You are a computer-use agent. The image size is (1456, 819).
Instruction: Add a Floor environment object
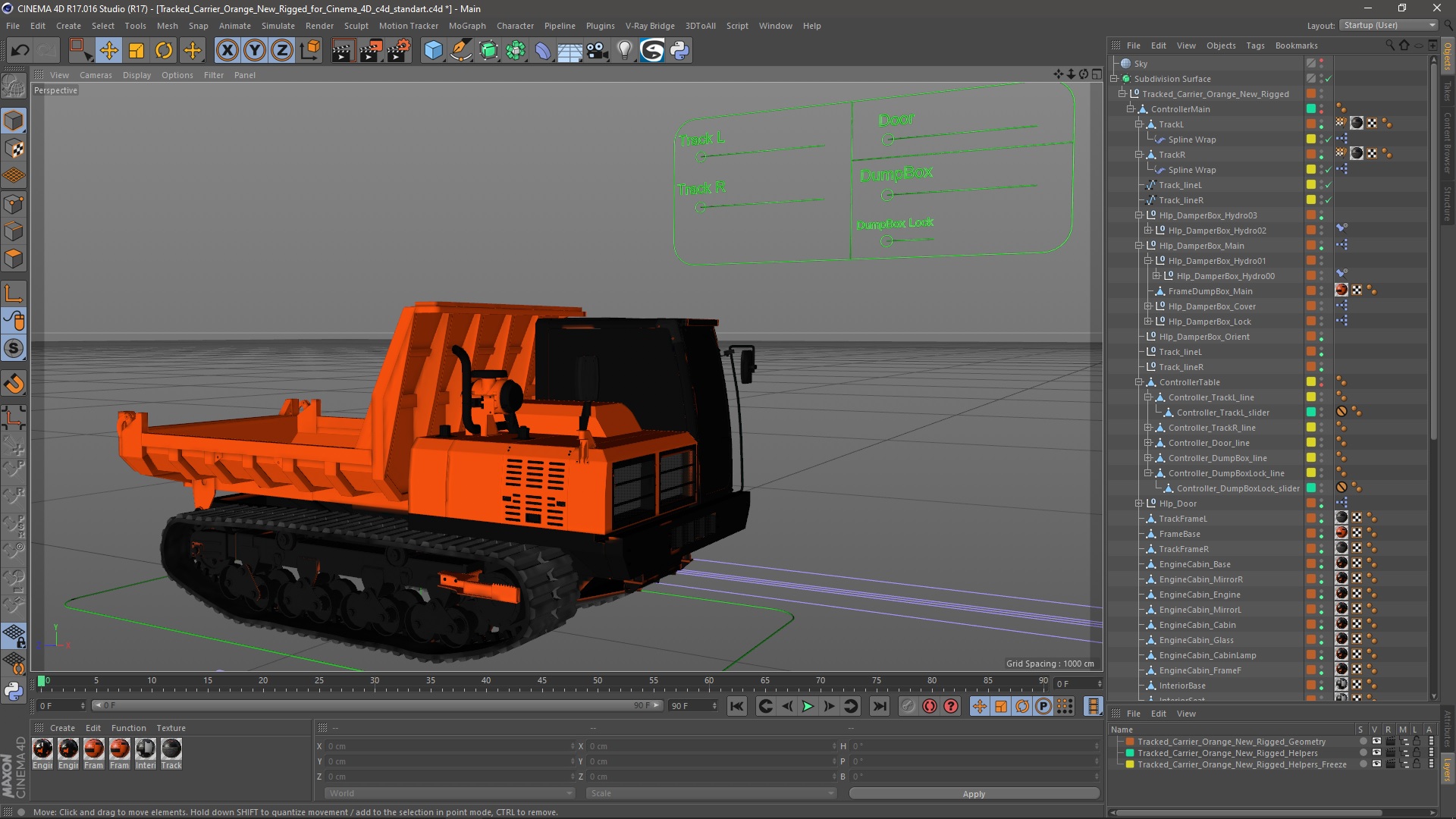(x=570, y=51)
